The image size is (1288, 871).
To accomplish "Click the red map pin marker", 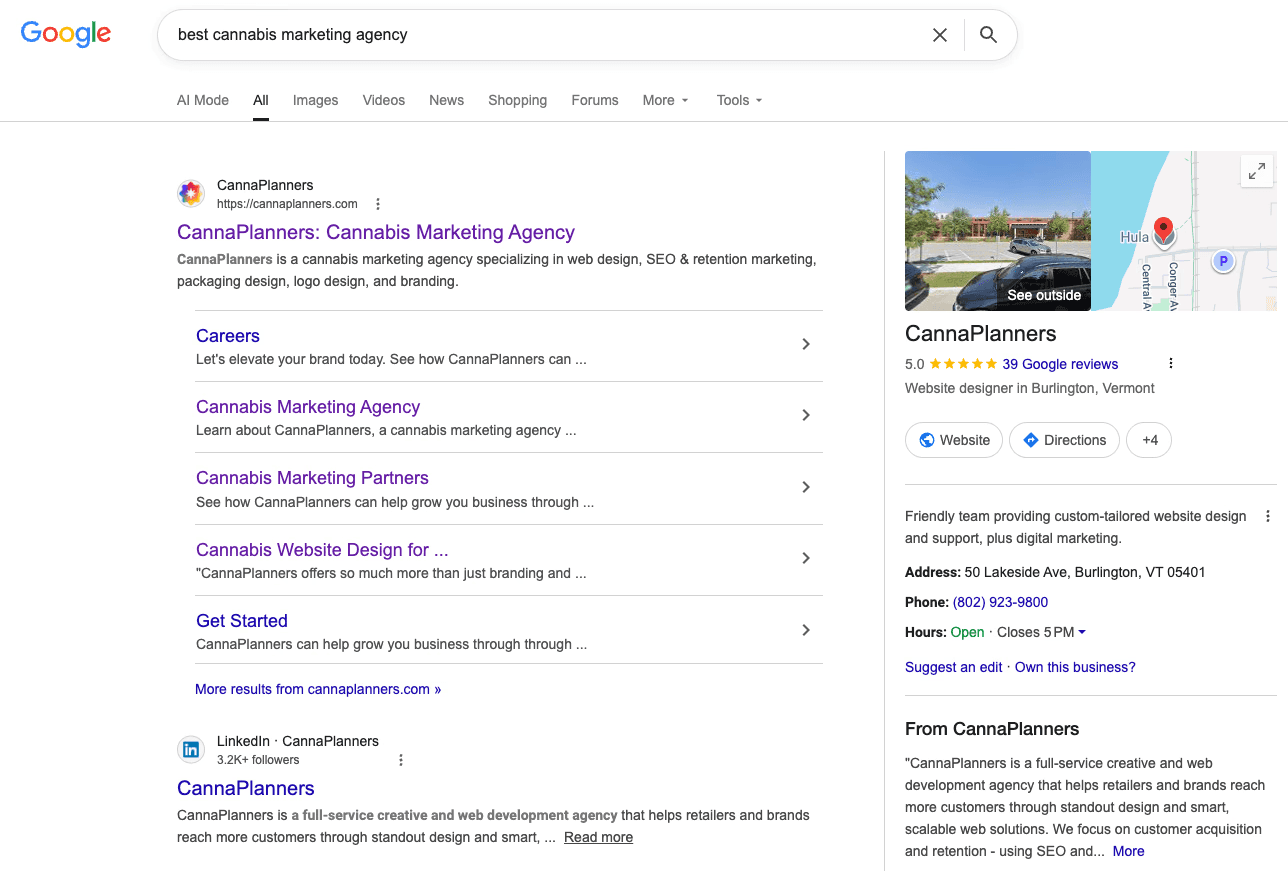I will (x=1163, y=232).
